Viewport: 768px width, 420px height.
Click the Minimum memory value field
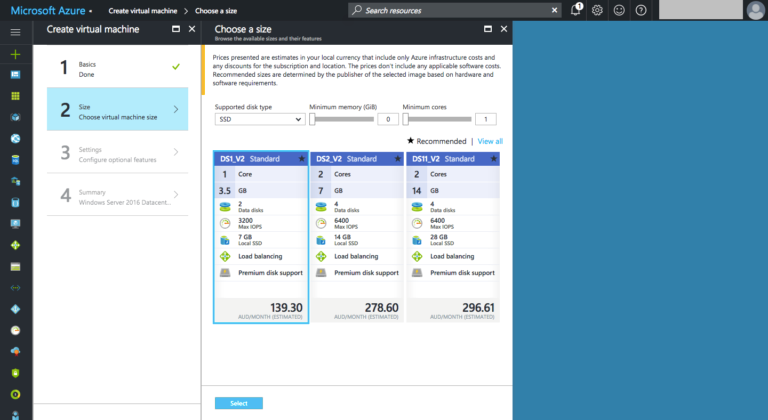click(x=388, y=119)
